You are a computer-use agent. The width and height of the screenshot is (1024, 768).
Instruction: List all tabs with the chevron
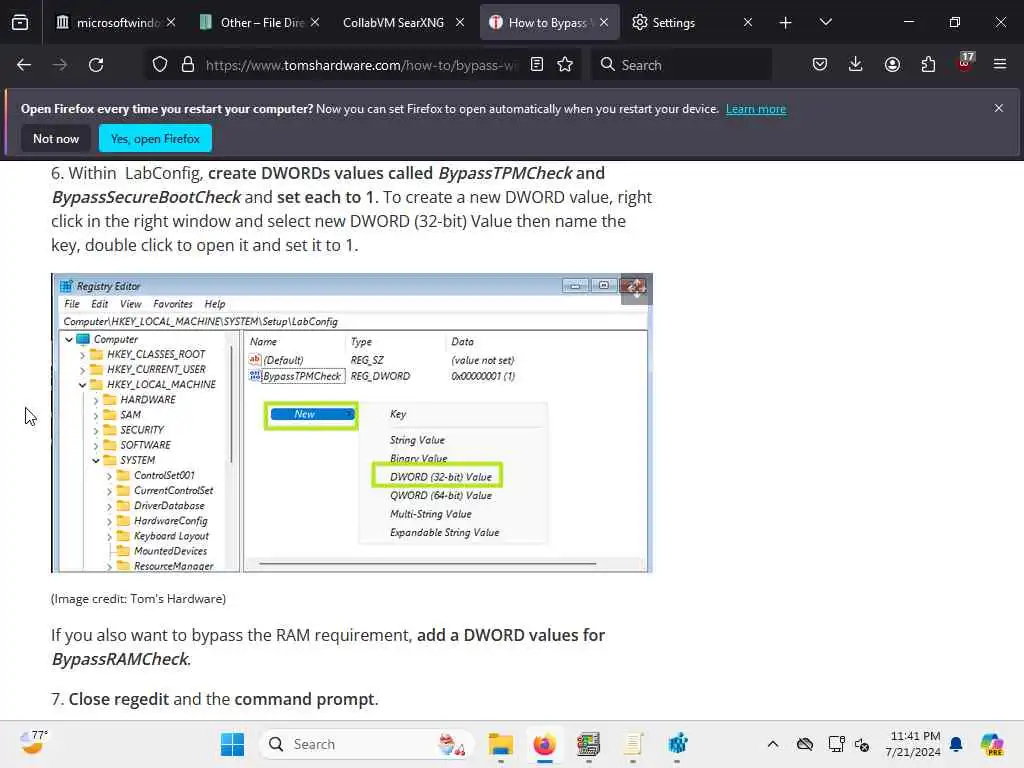point(825,22)
